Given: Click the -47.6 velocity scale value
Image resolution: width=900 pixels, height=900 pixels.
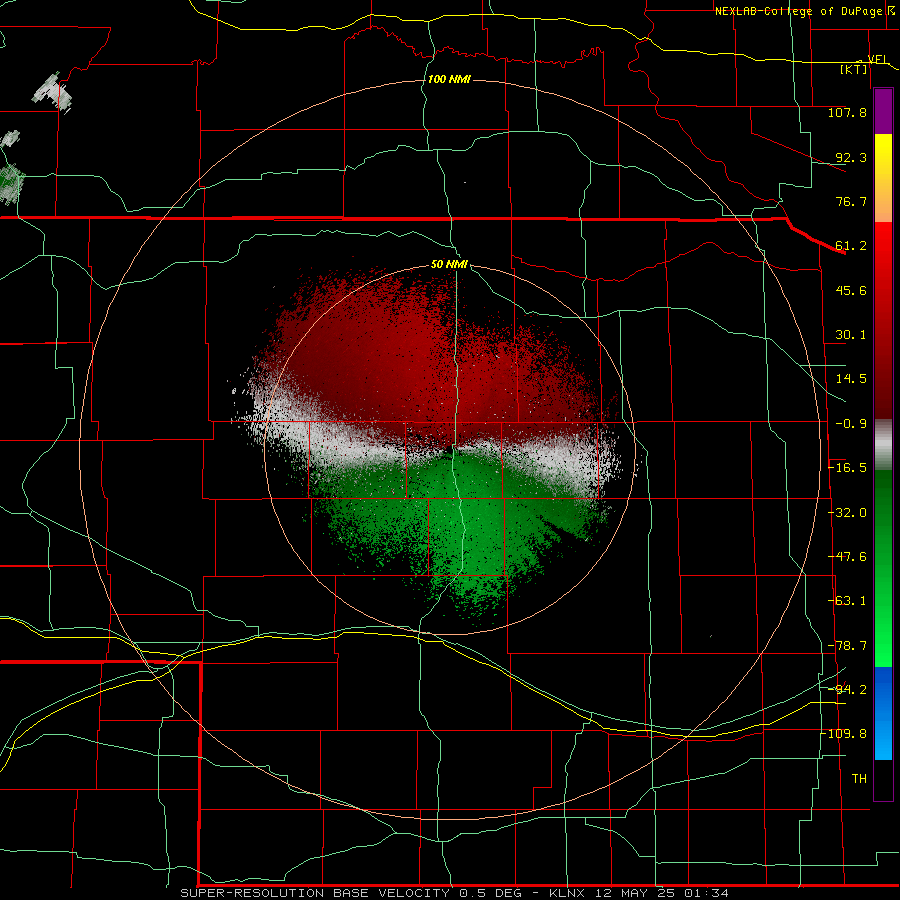Looking at the screenshot, I should click(847, 557).
